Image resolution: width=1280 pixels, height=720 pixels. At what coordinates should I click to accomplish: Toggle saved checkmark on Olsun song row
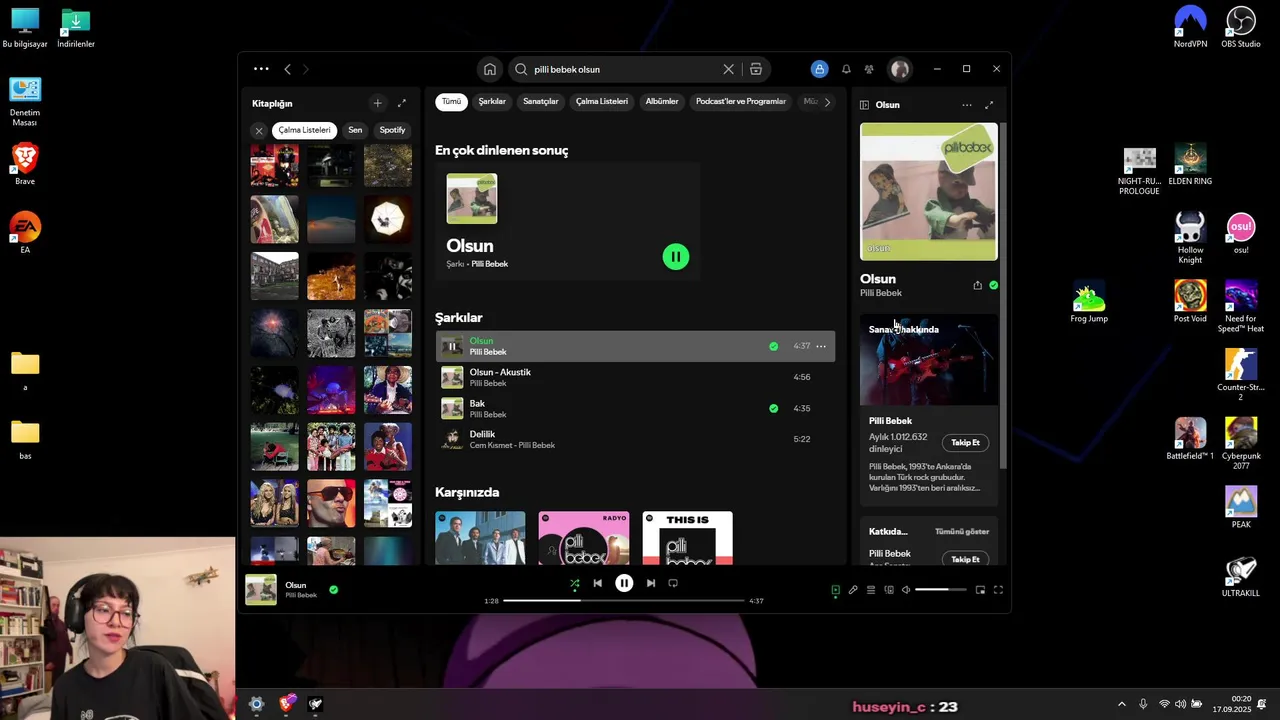[x=774, y=346]
